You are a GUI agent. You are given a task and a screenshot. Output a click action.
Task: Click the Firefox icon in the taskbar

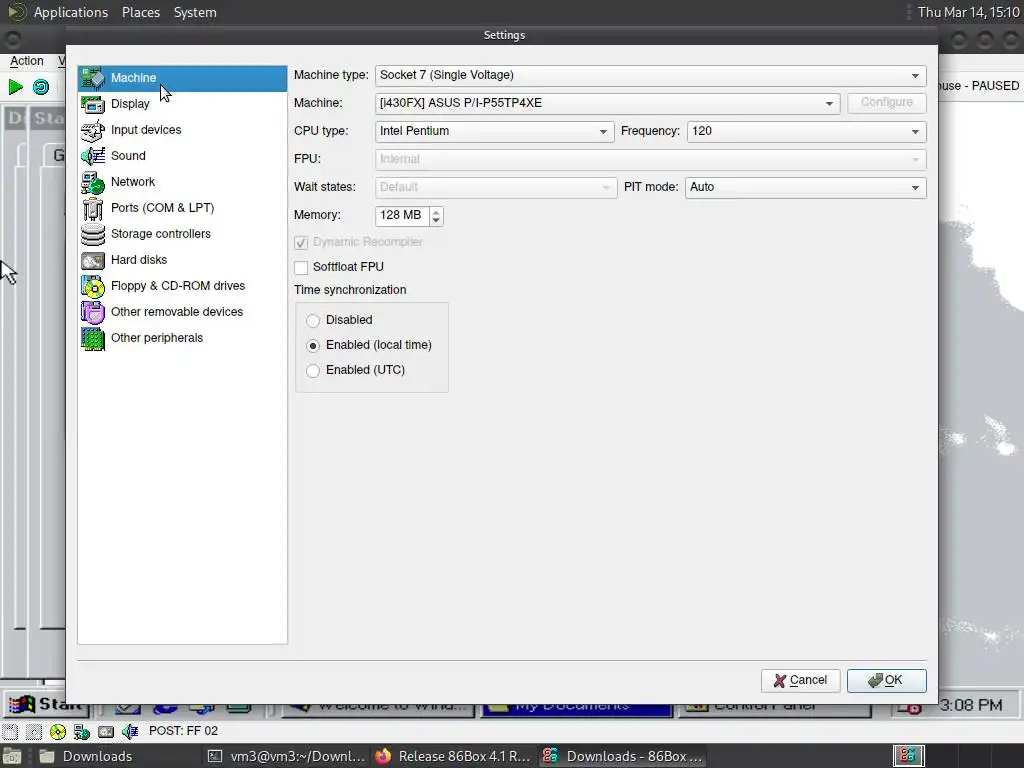point(383,756)
